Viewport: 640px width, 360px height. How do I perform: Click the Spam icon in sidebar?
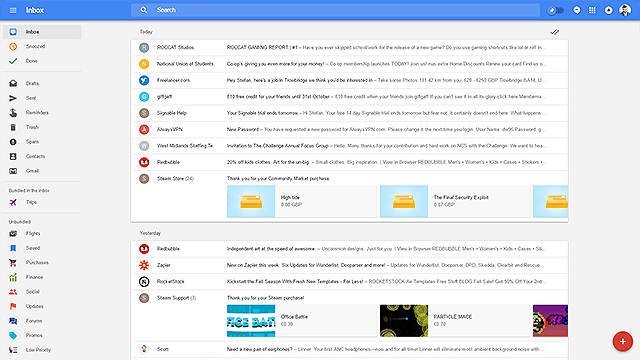(13, 142)
